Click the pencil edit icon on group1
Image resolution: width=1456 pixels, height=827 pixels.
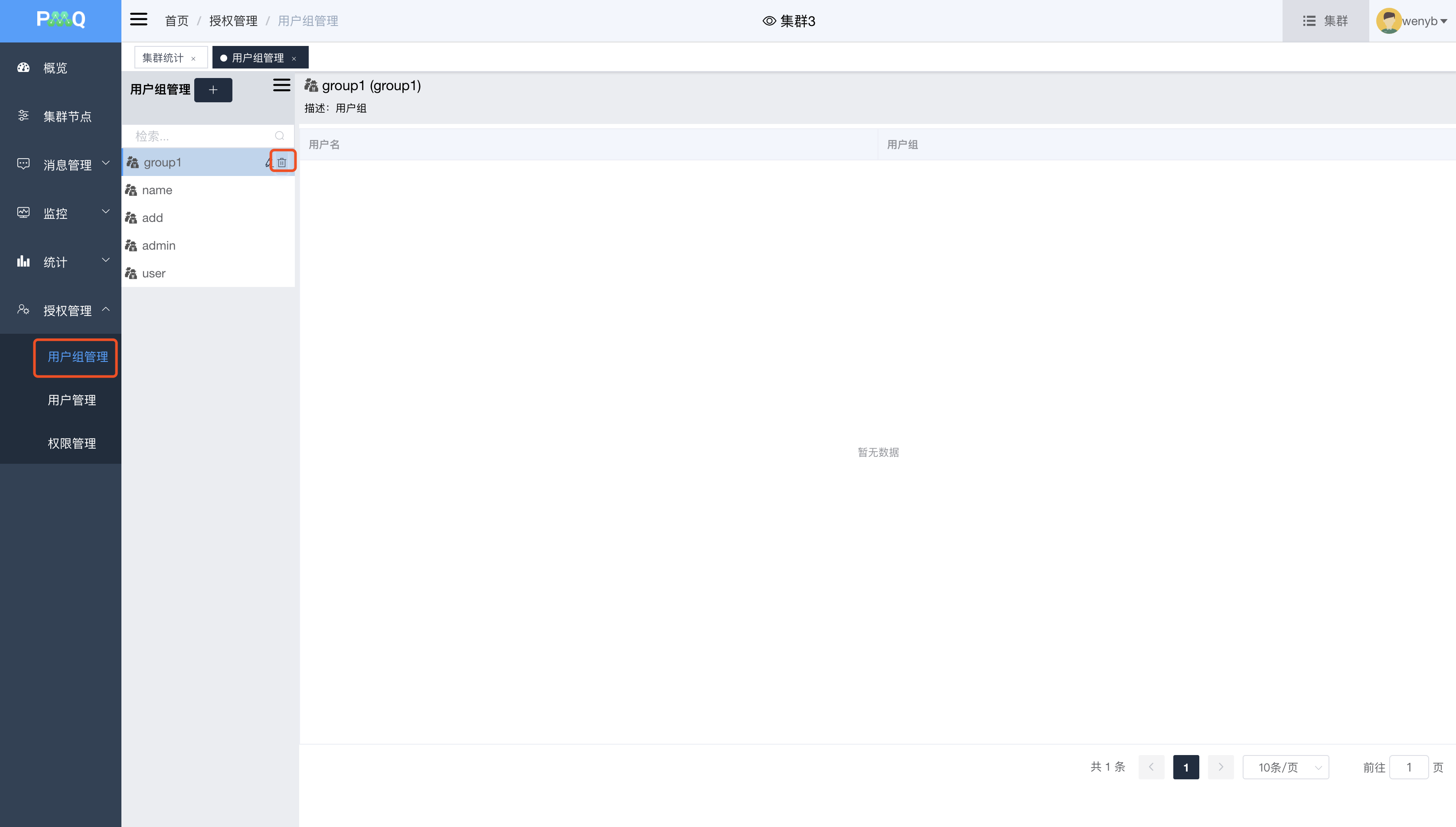point(268,163)
